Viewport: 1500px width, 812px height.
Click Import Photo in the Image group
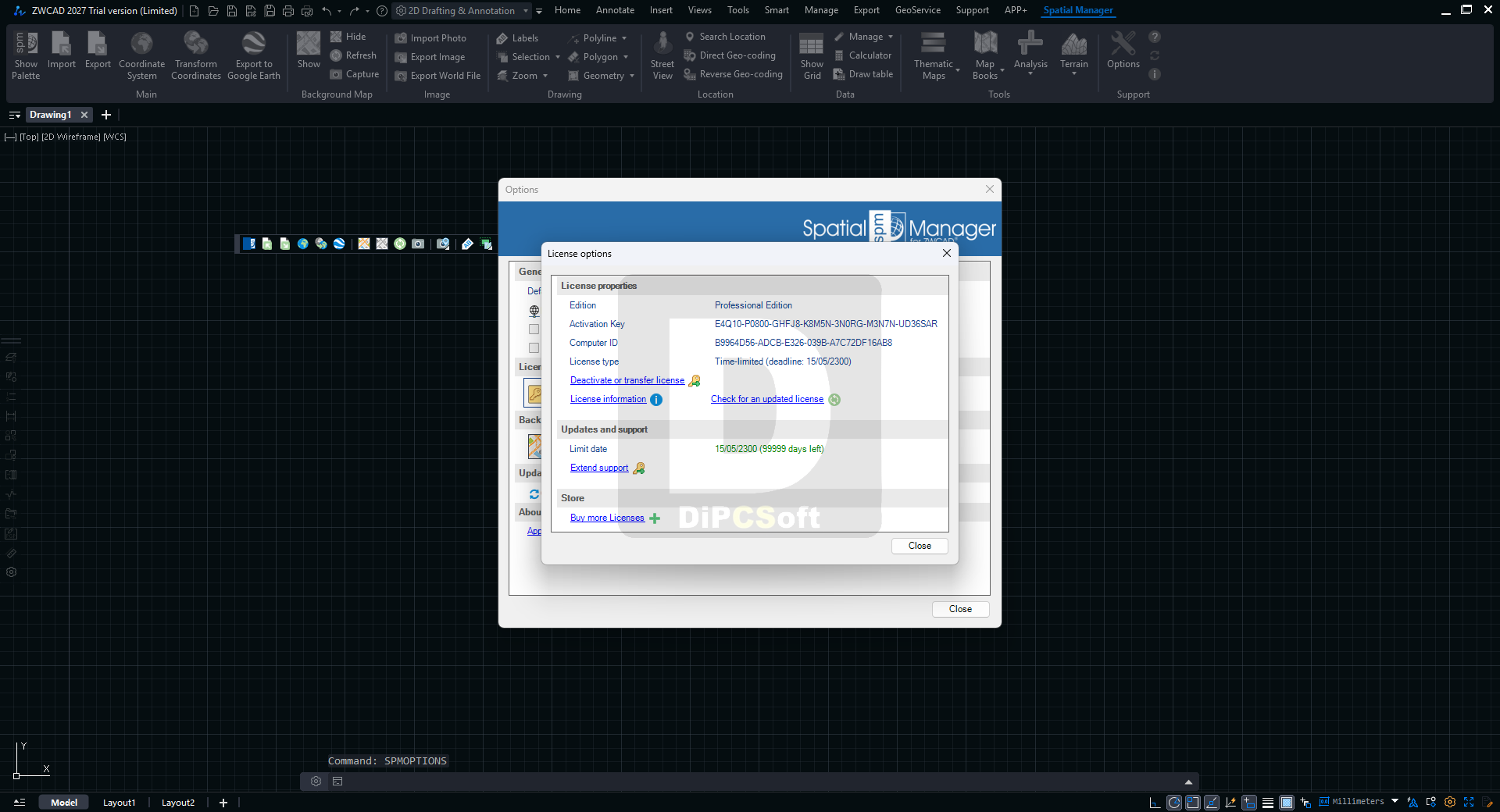[x=430, y=38]
